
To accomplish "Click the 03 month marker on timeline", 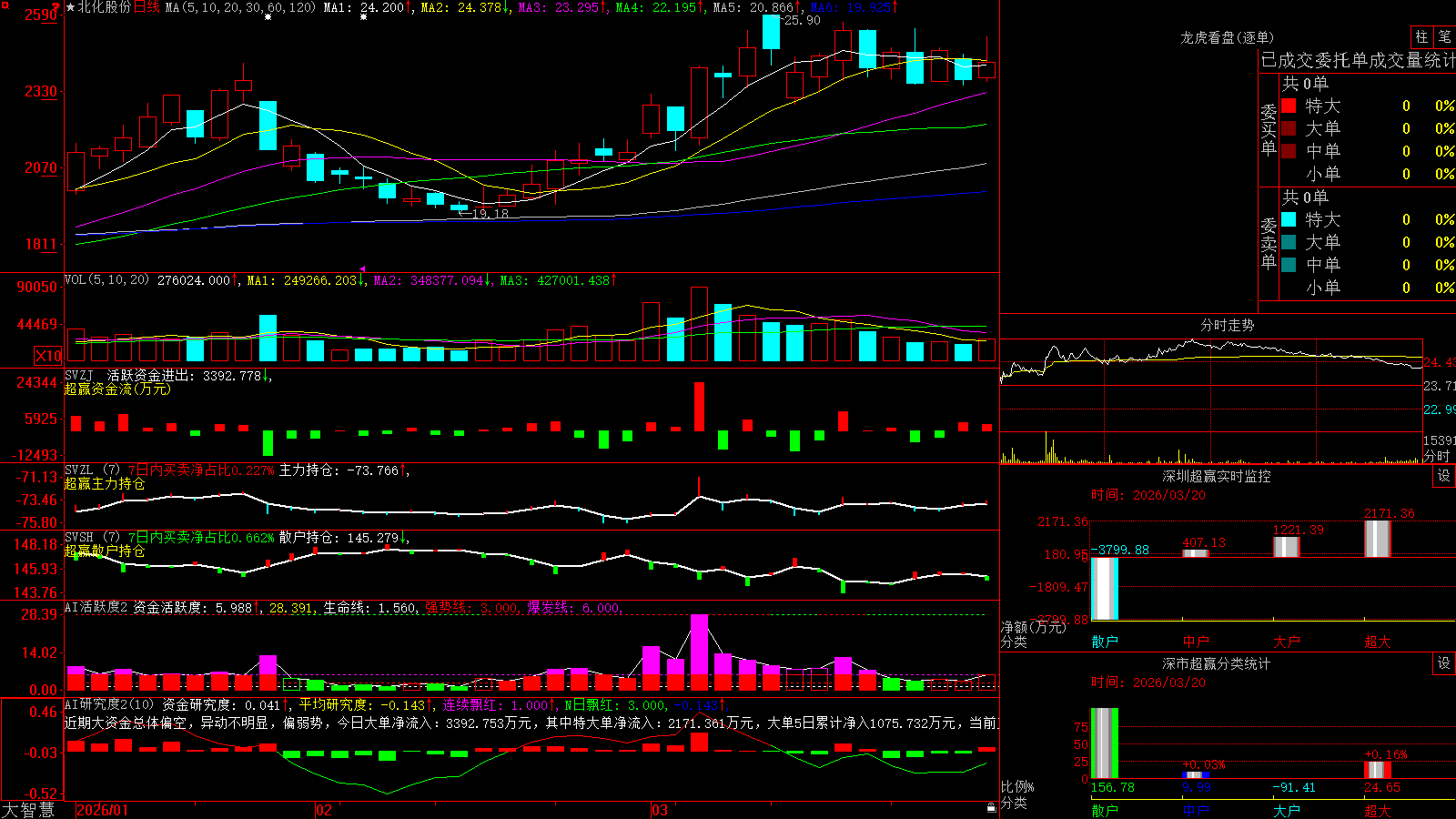I will tap(660, 810).
